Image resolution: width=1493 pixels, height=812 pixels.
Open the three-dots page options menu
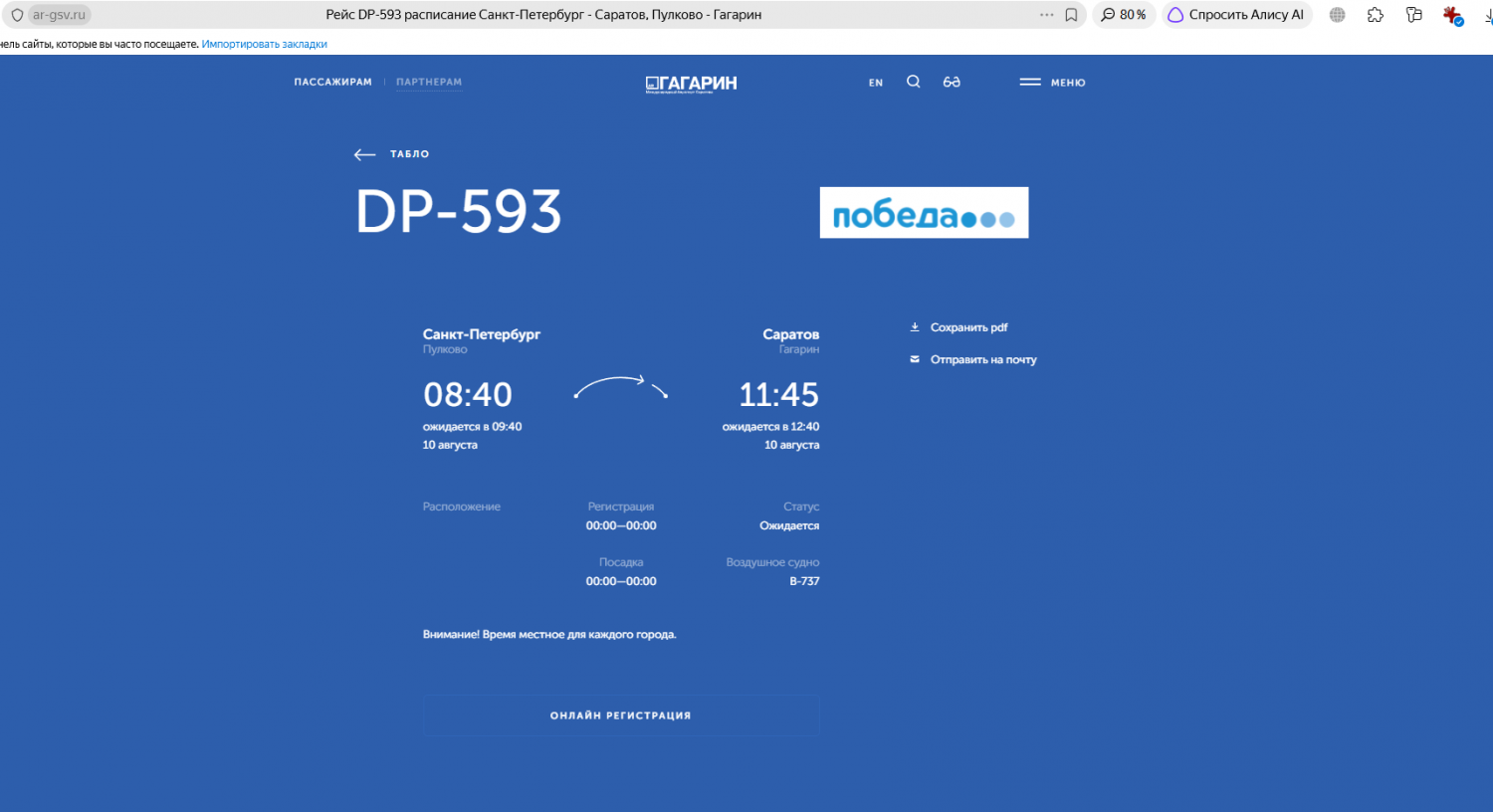point(1046,15)
